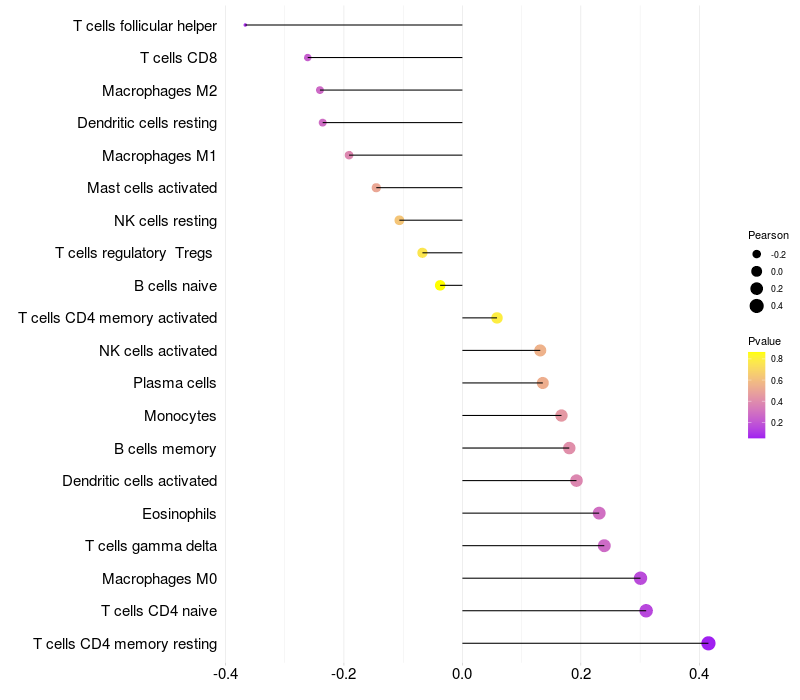The width and height of the screenshot is (800, 700).
Task: Click the T cells CD4 memory resting data point
Action: [708, 643]
